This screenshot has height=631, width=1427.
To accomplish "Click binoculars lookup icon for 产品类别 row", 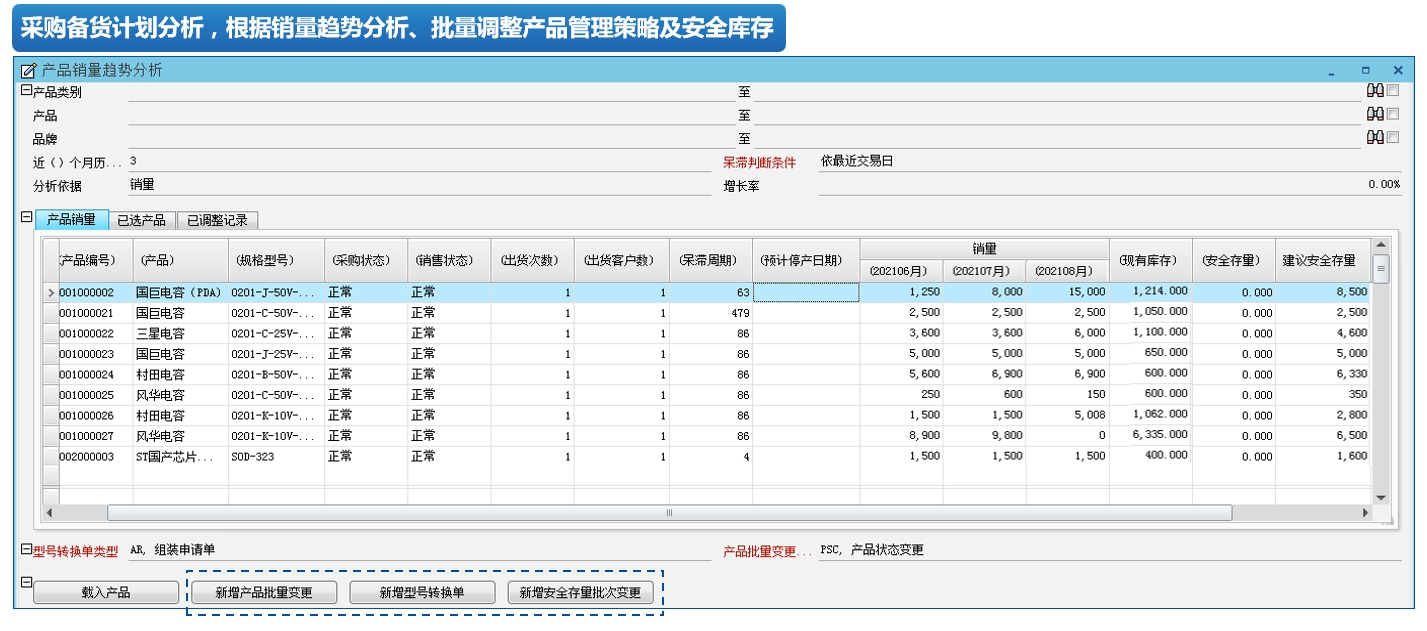I will point(1375,91).
